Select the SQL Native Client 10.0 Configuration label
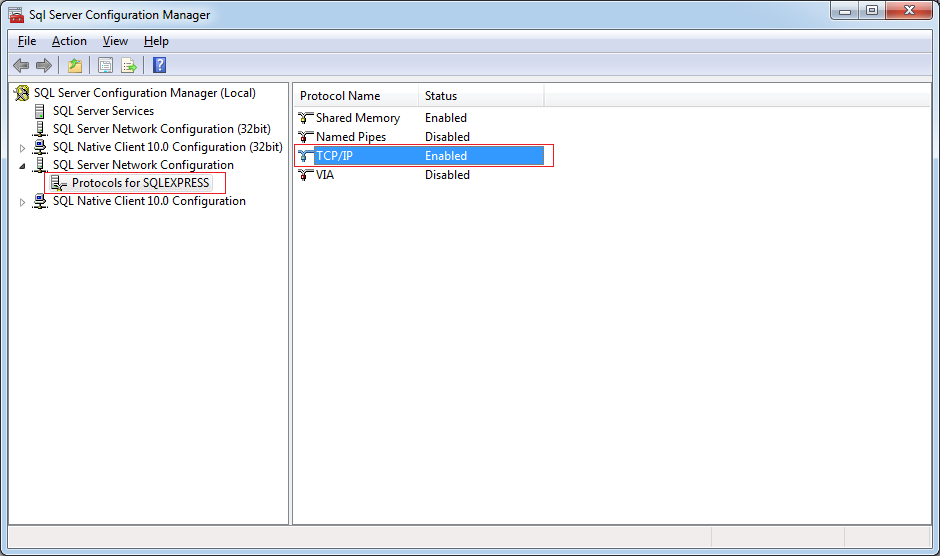This screenshot has height=556, width=940. coord(149,201)
